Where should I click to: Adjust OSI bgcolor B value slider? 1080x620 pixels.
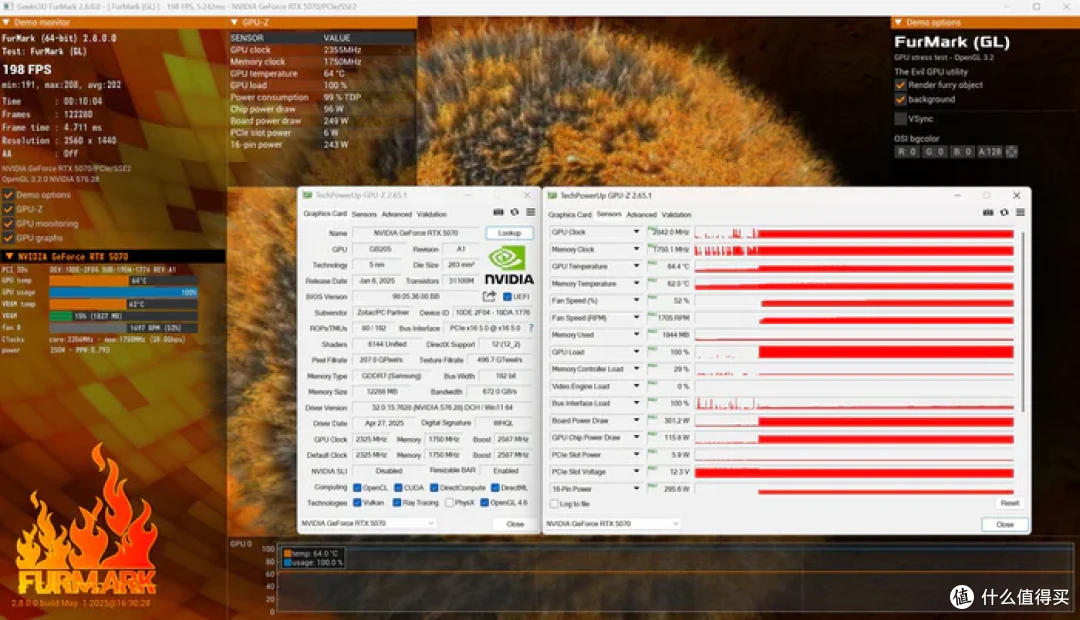click(x=962, y=152)
